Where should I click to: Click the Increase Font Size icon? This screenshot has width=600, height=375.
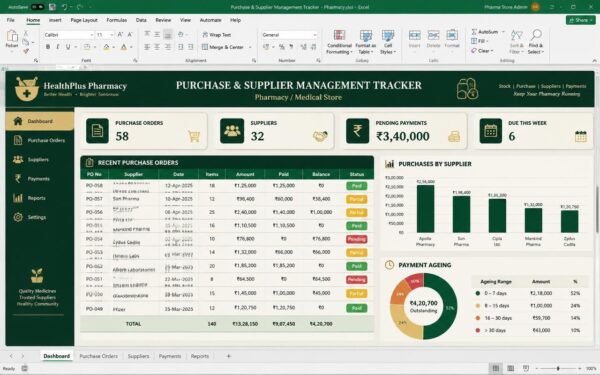coord(120,35)
